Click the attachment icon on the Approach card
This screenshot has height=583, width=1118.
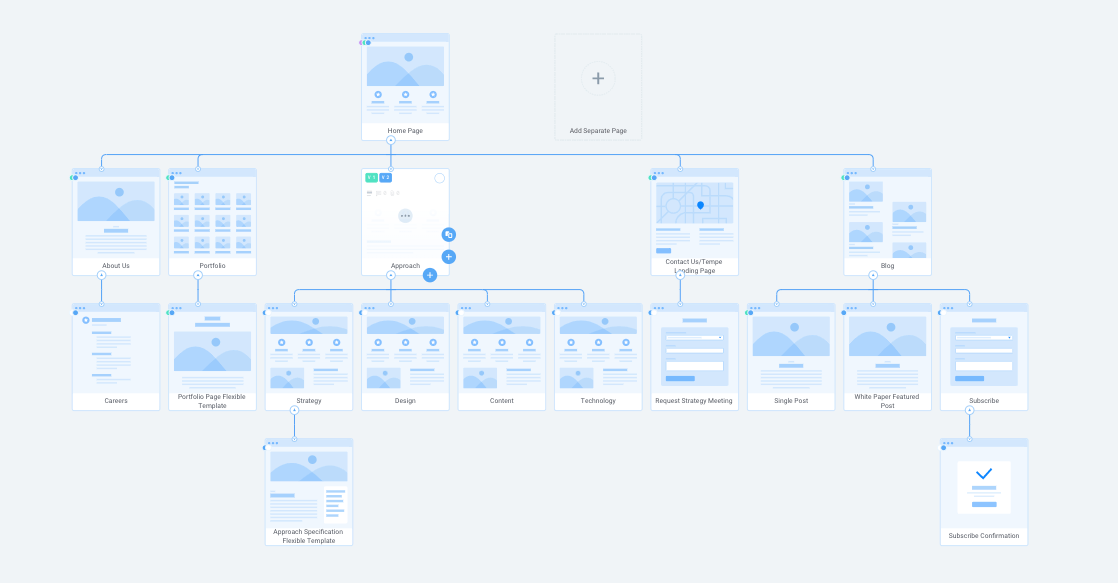(x=391, y=193)
